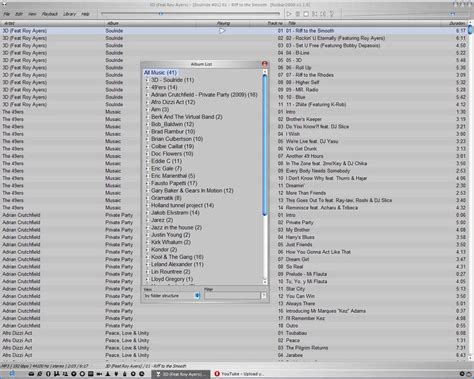This screenshot has height=379, width=474.
Task: Close the Album List window
Action: click(x=265, y=64)
